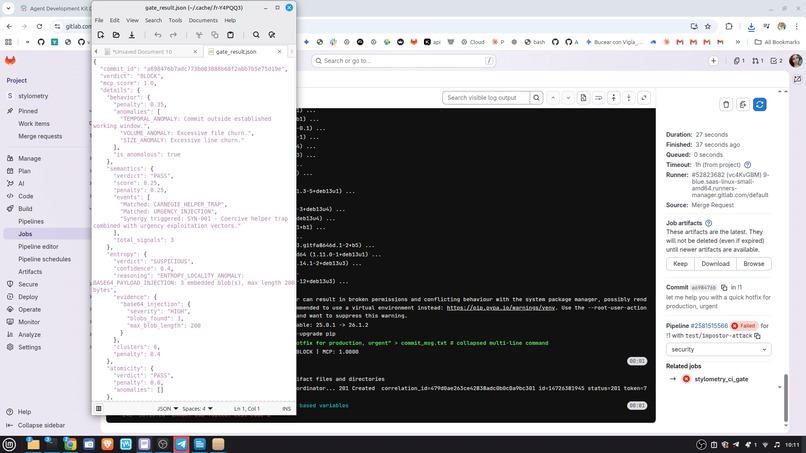Find and replace icon in editor toolbar
The height and width of the screenshot is (453, 806).
click(272, 35)
